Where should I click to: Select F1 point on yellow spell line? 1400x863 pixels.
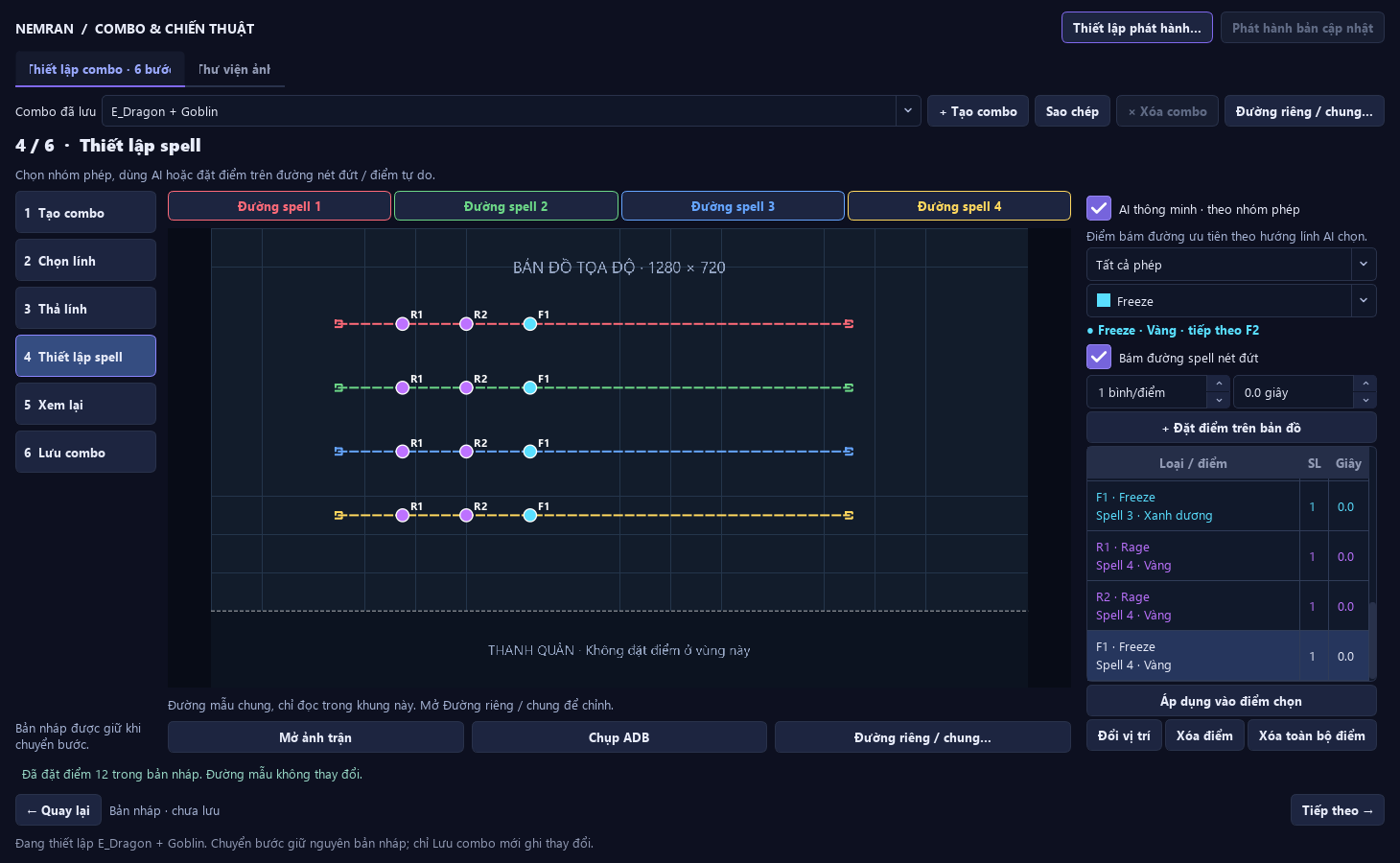point(530,515)
